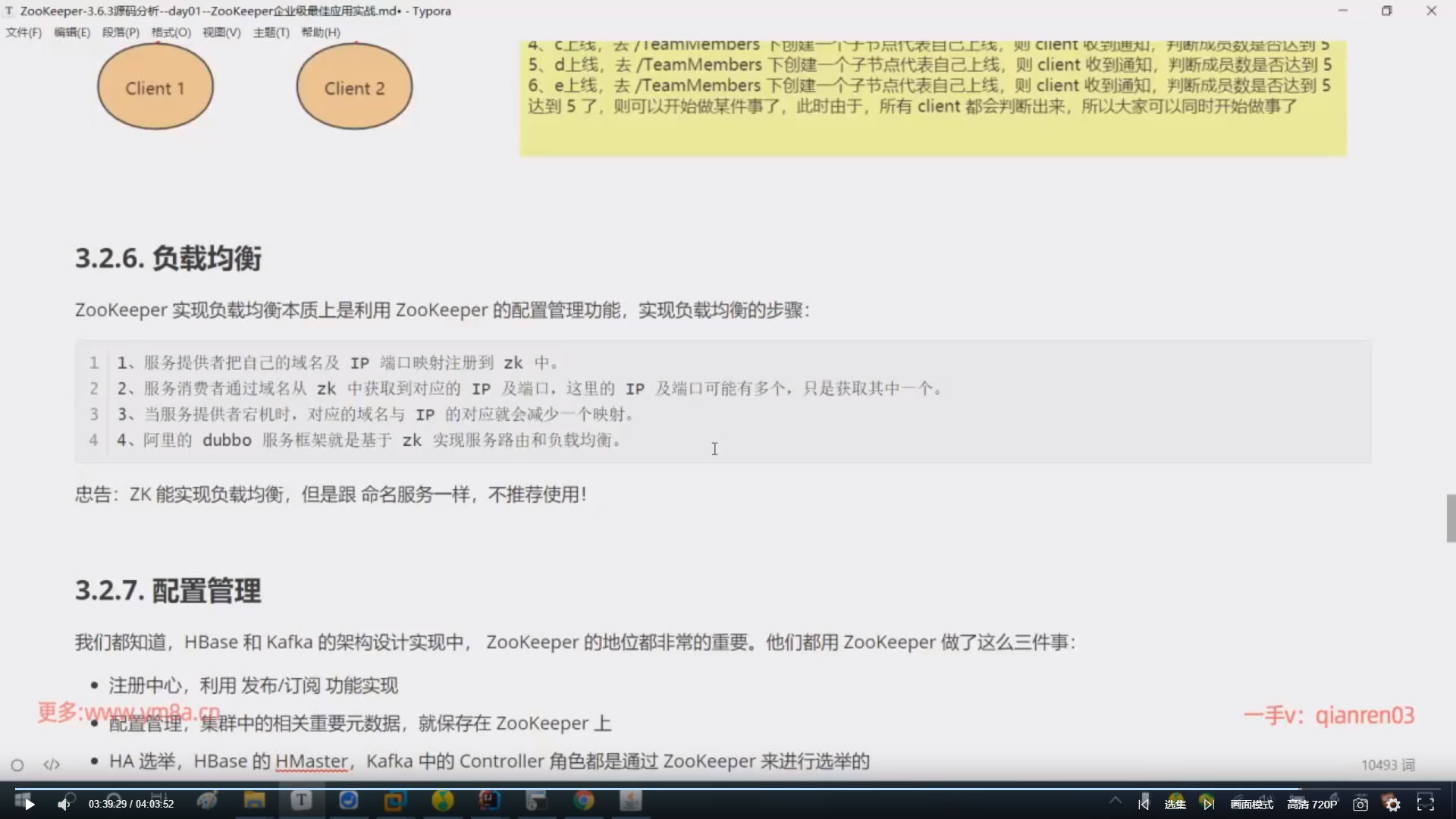
Task: Open the 格式(O) menu
Action: click(171, 32)
